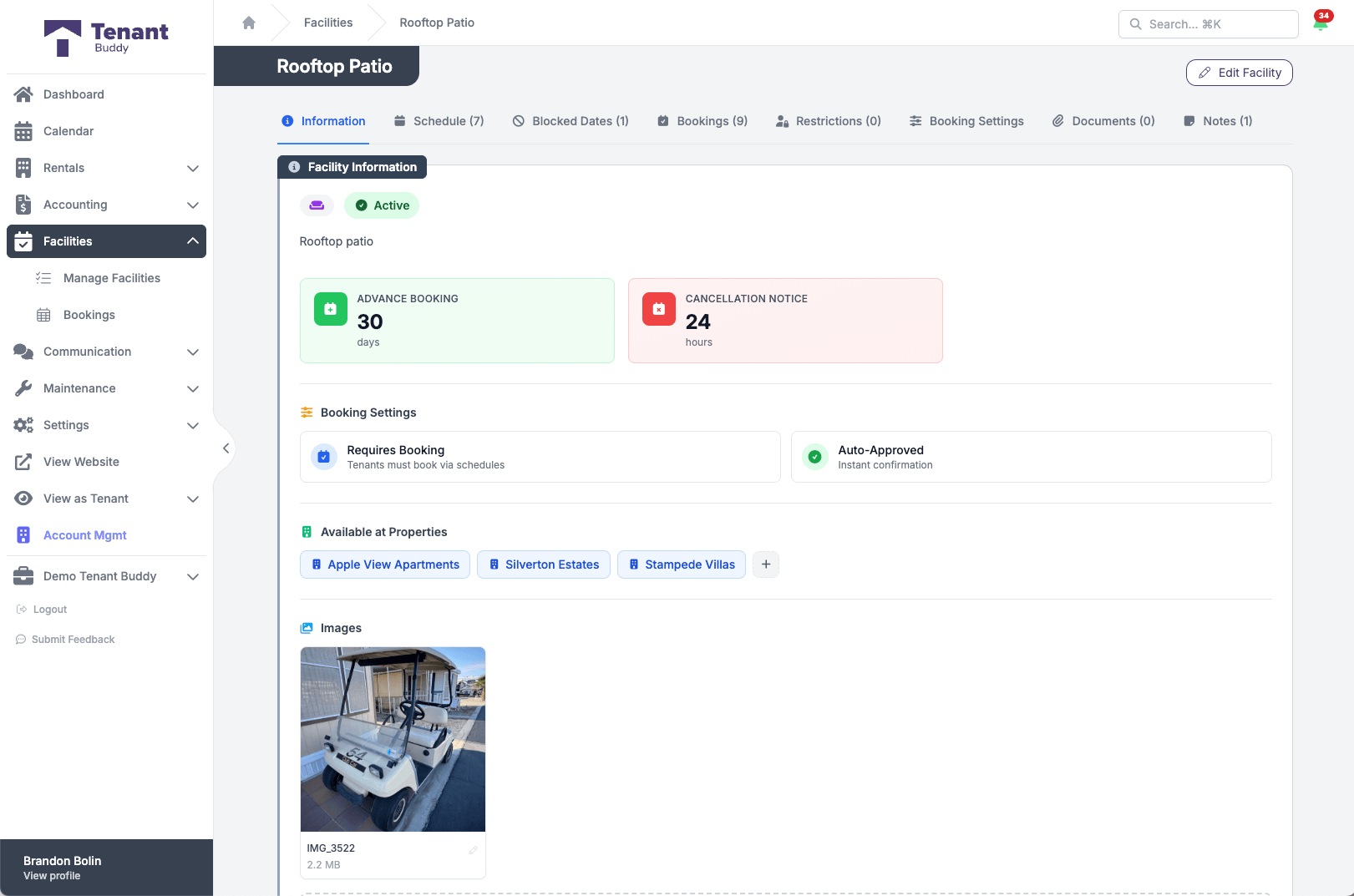Click Submit Feedback link
Image resolution: width=1354 pixels, height=896 pixels.
click(74, 640)
